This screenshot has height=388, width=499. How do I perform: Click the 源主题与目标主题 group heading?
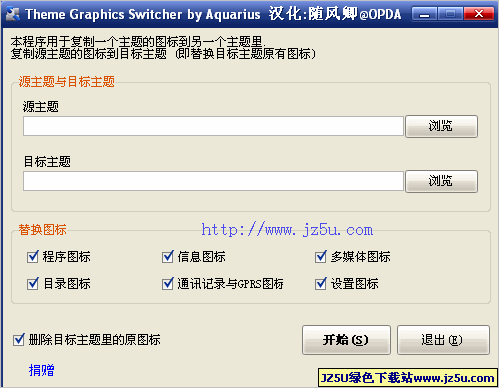click(66, 82)
